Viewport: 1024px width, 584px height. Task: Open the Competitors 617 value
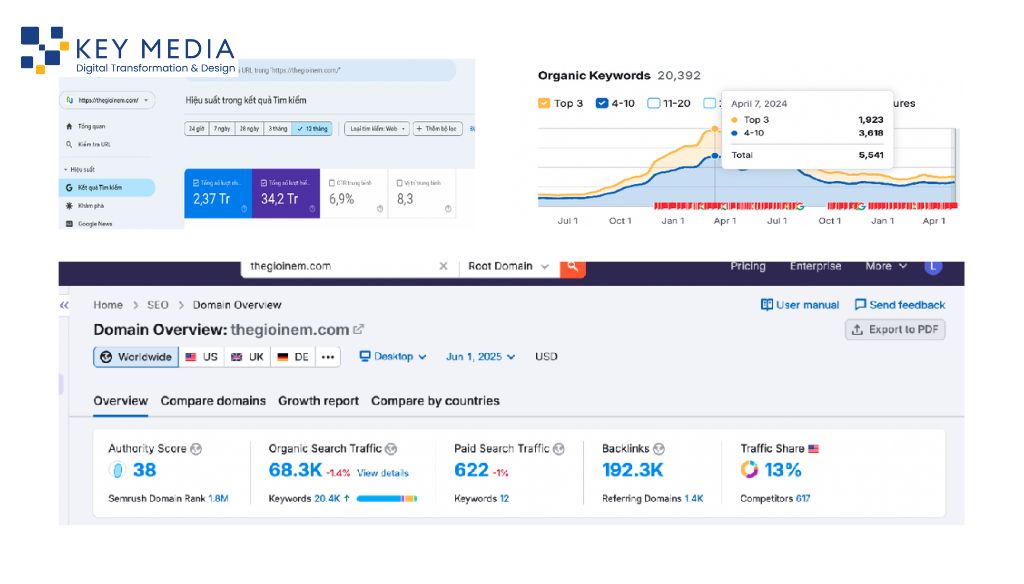pyautogui.click(x=803, y=498)
